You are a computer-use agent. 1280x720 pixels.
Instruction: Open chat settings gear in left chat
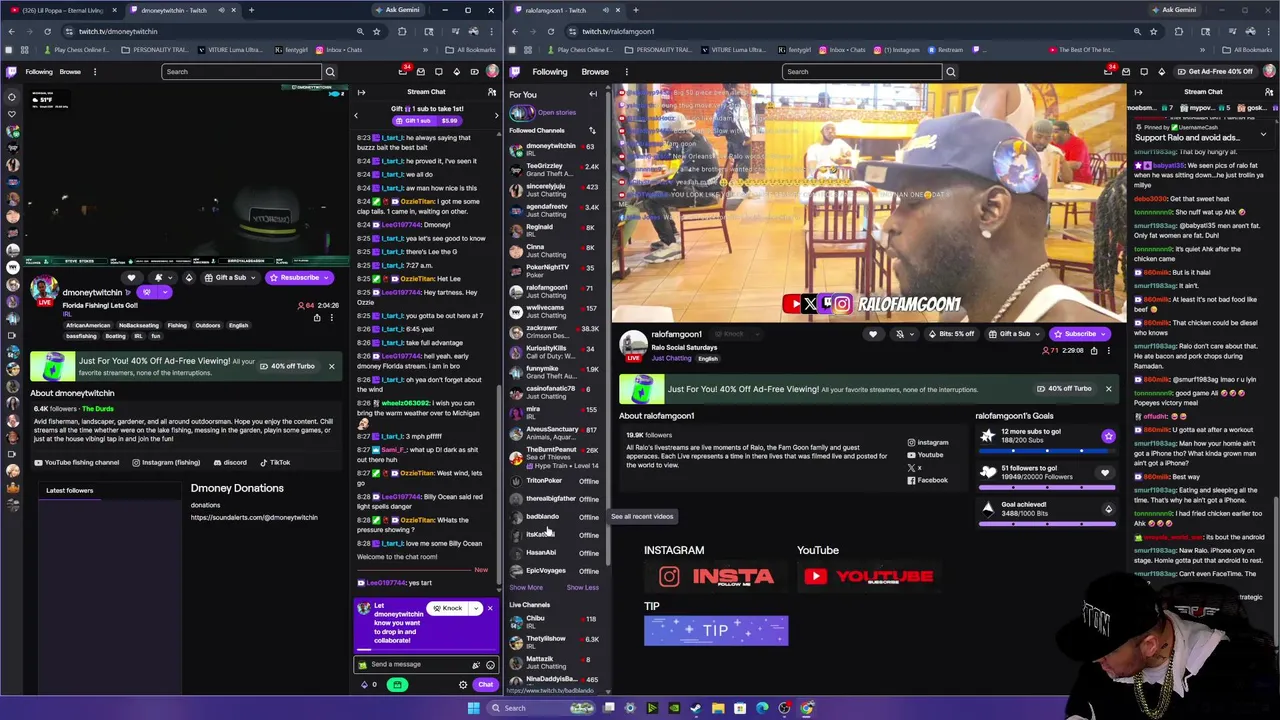(463, 685)
